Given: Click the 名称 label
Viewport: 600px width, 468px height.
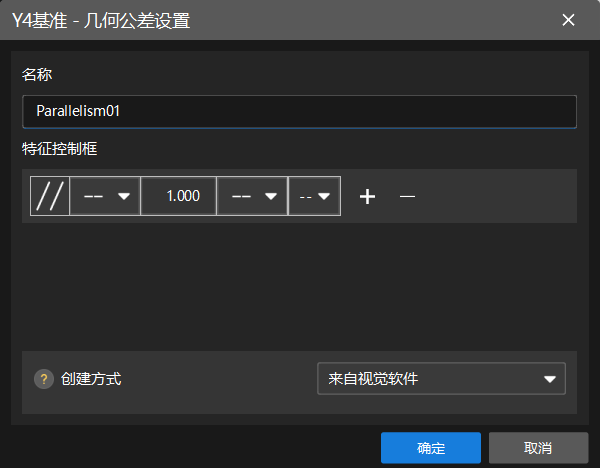Looking at the screenshot, I should (x=37, y=74).
